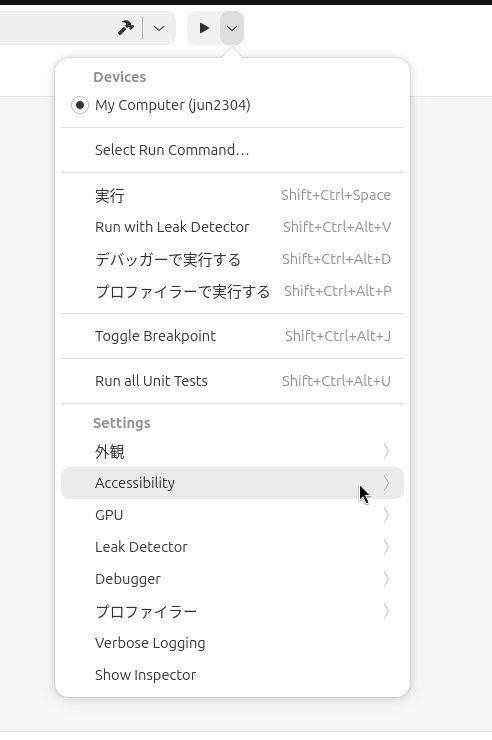Click Toggle Breakpoint menu entry
492x740 pixels.
point(232,336)
